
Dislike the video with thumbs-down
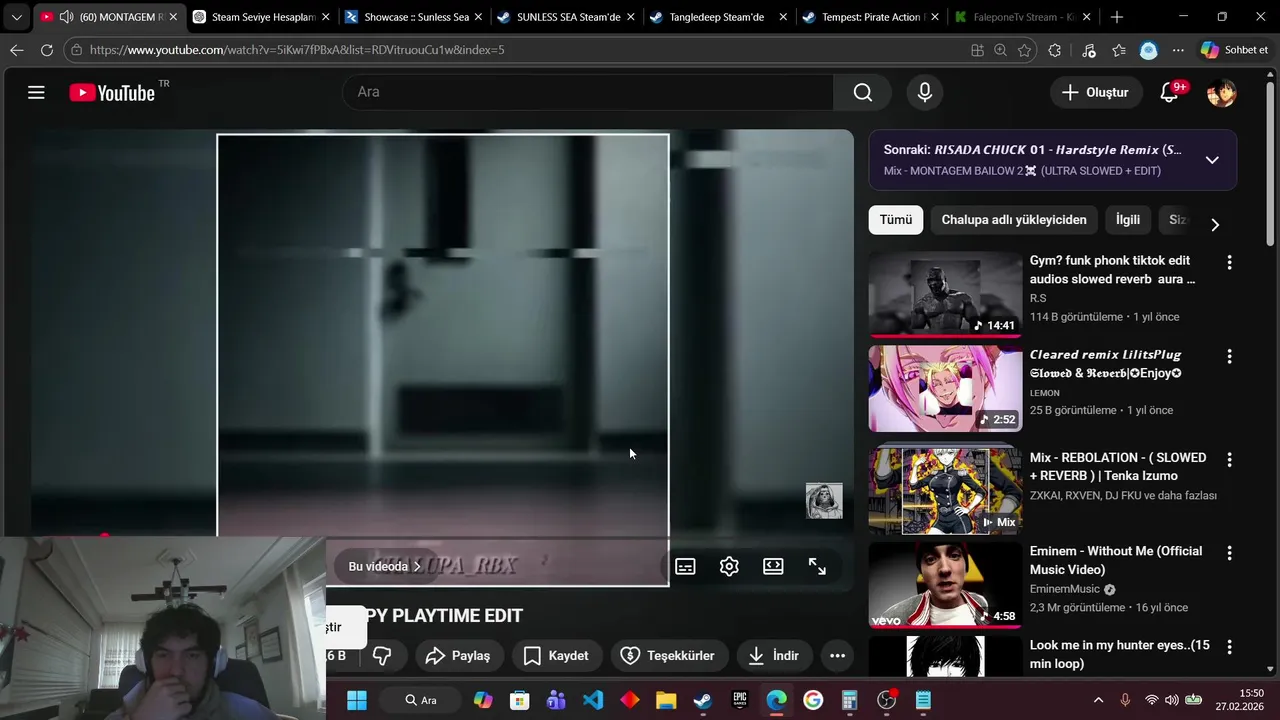point(381,656)
